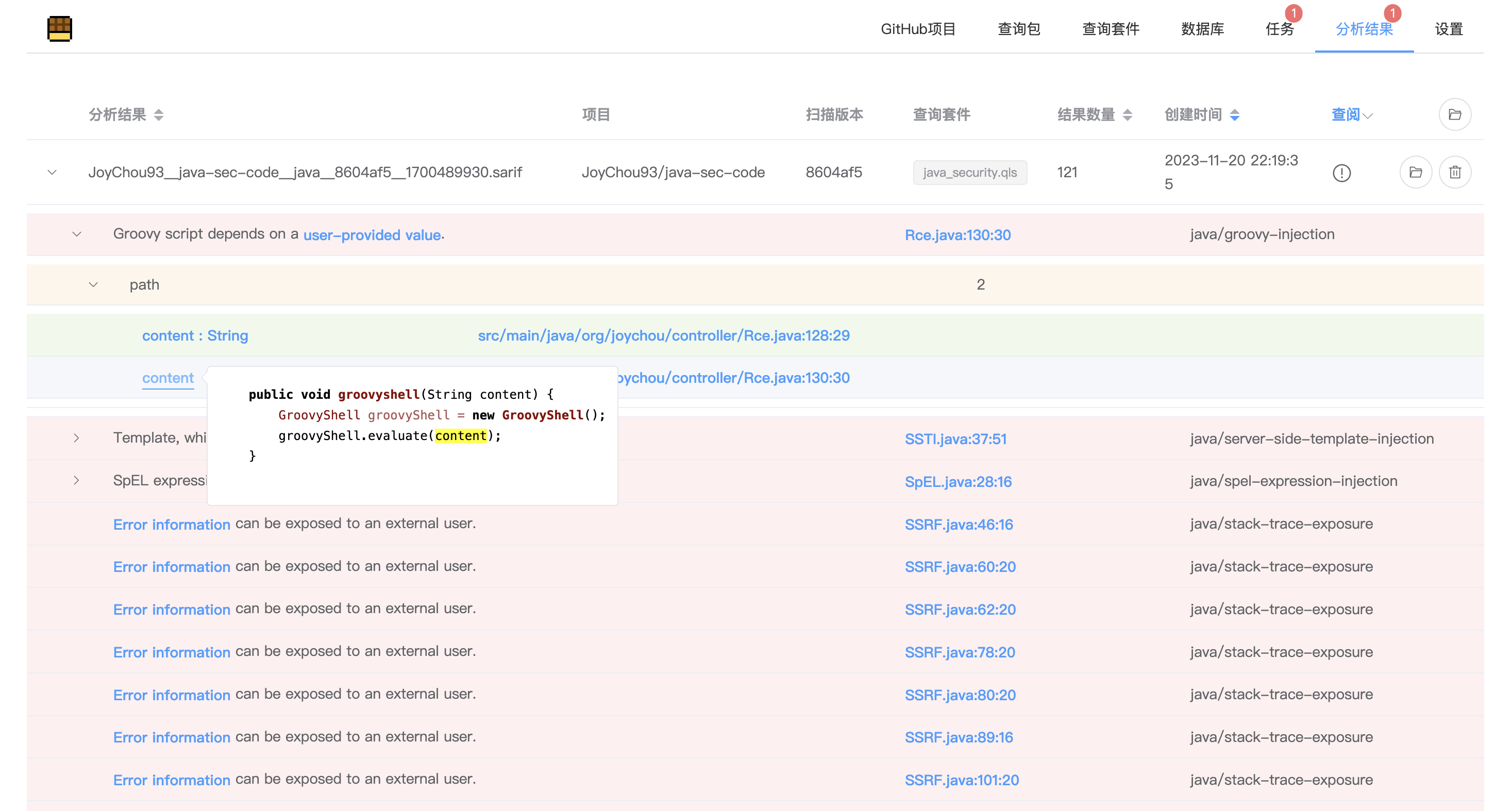Sort by 分析结果 column arrows

coord(159,115)
